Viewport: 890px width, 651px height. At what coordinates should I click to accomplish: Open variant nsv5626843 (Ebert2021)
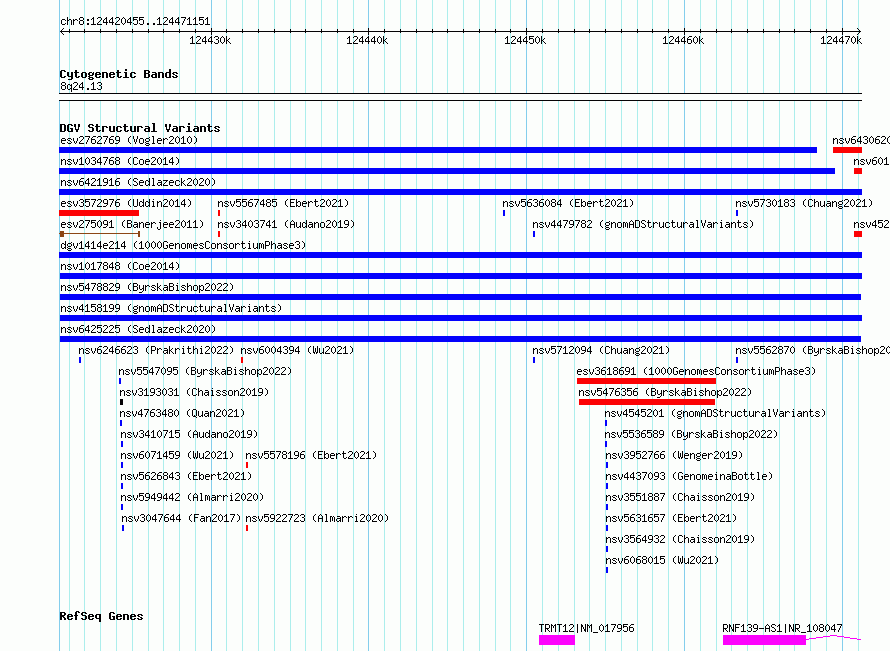tap(186, 476)
